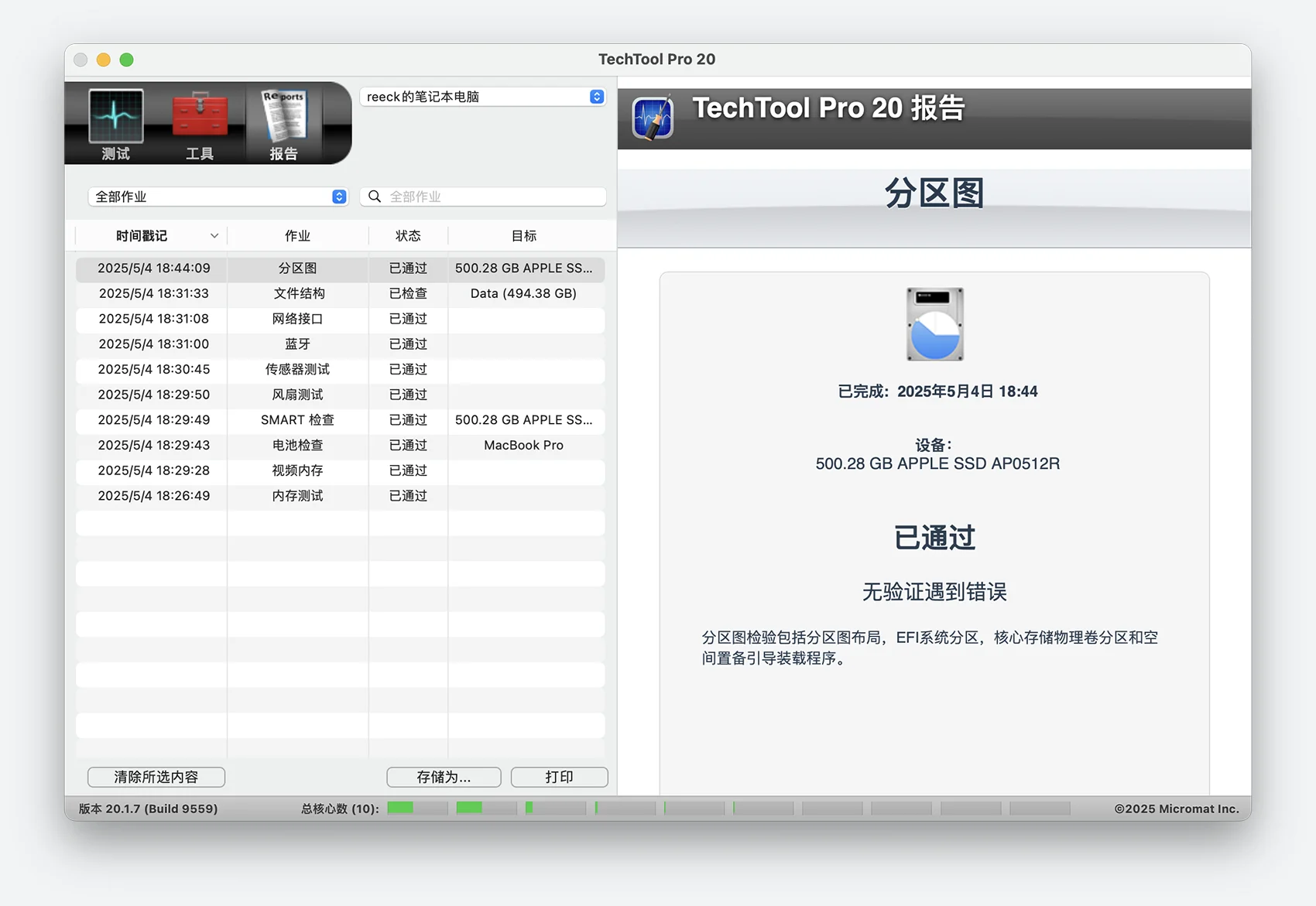Select the 视频内存 report row

(340, 470)
